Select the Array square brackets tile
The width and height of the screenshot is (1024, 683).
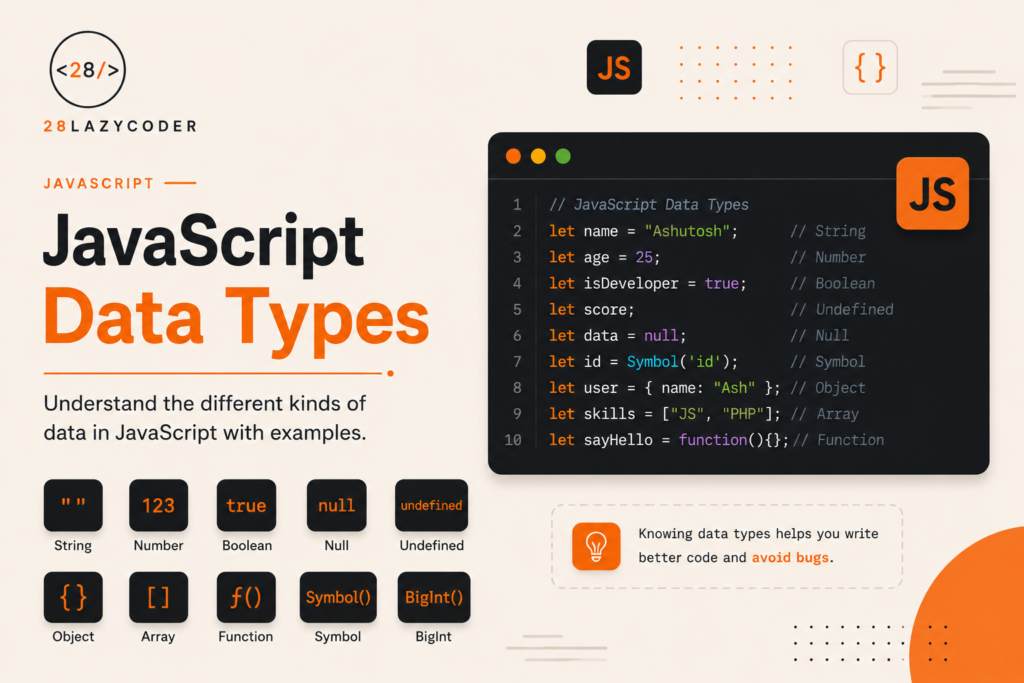[x=159, y=597]
